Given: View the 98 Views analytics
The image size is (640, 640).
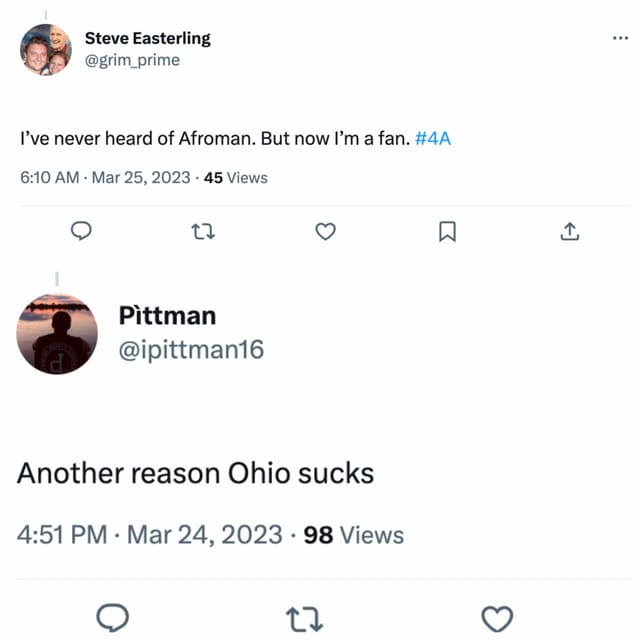Looking at the screenshot, I should pyautogui.click(x=353, y=534).
